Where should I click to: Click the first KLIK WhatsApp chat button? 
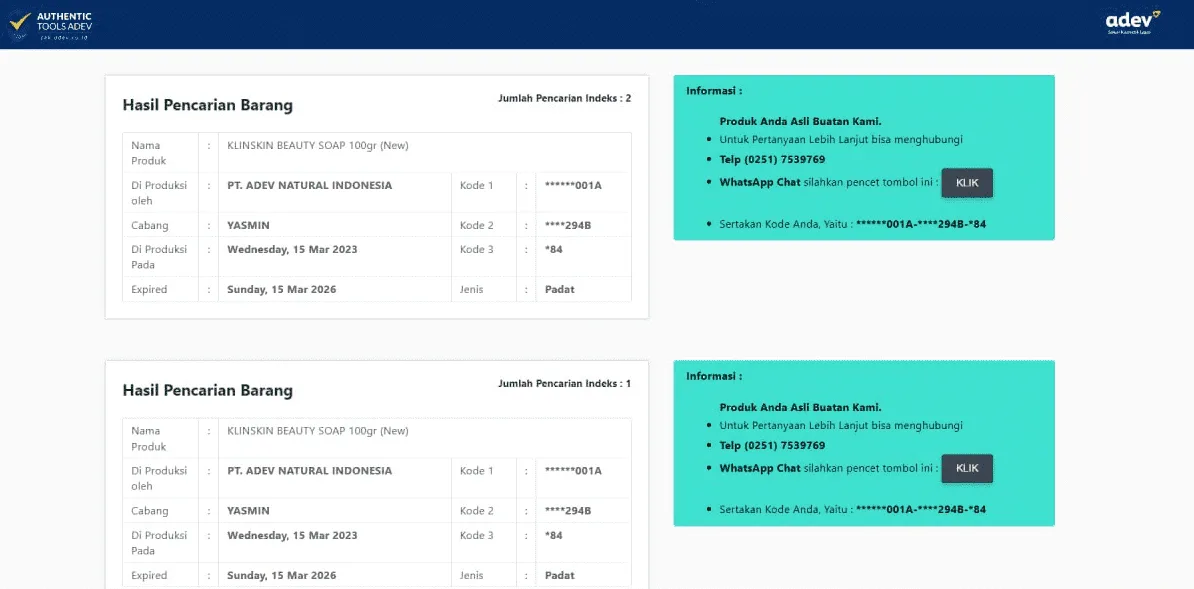point(966,183)
